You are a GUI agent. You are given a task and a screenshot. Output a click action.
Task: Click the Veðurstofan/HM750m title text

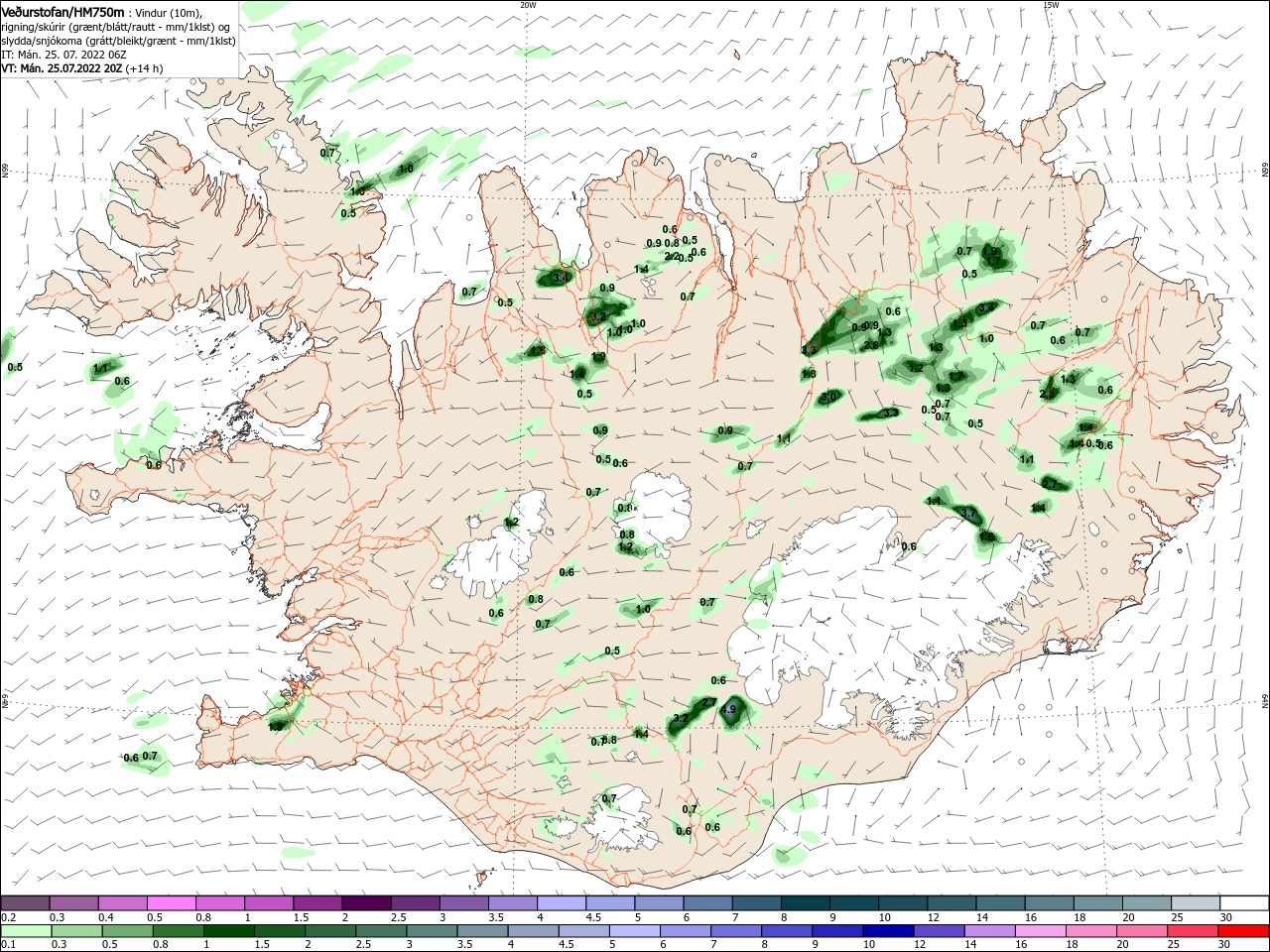(63, 12)
